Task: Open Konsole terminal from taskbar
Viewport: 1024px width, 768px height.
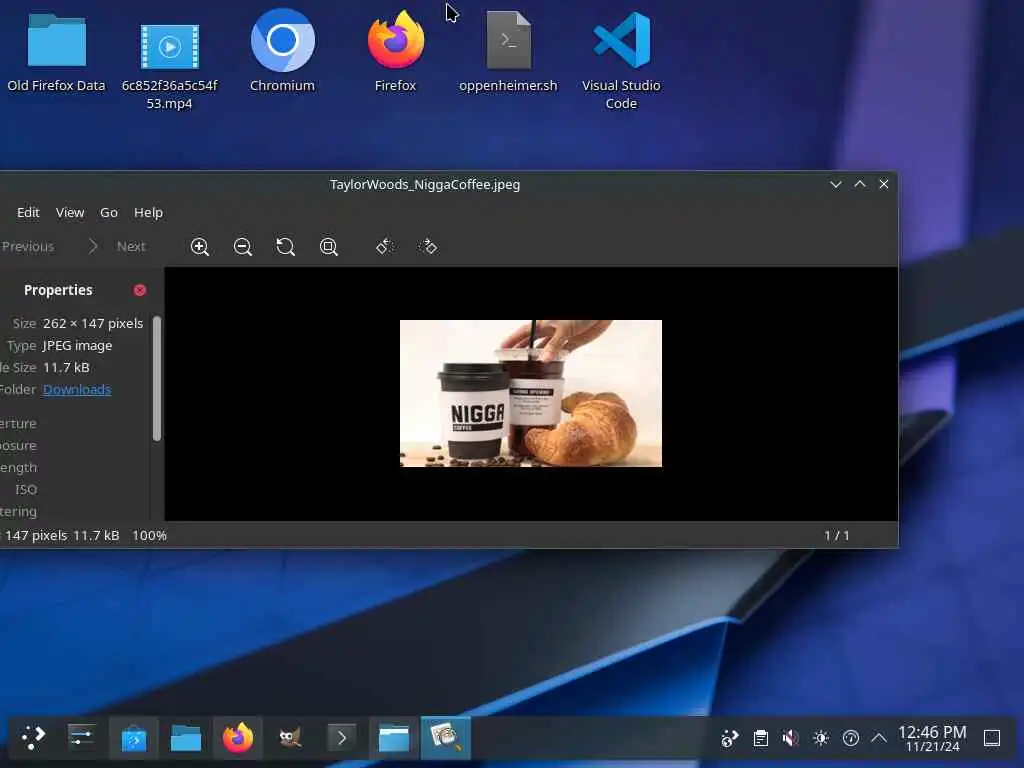Action: click(x=342, y=739)
